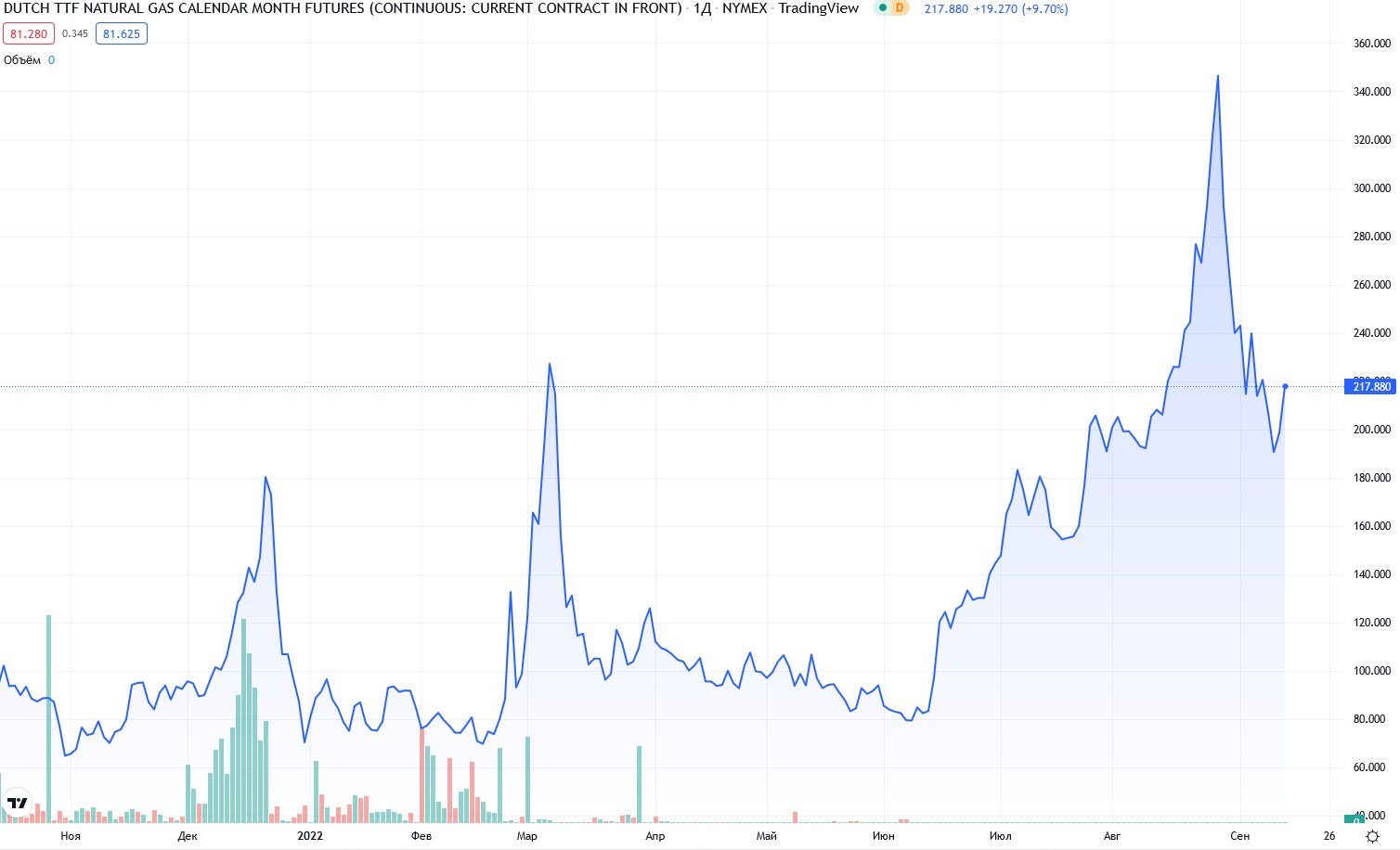Select the Объём volume indicator label
Image resolution: width=1400 pixels, height=850 pixels.
pyautogui.click(x=22, y=60)
